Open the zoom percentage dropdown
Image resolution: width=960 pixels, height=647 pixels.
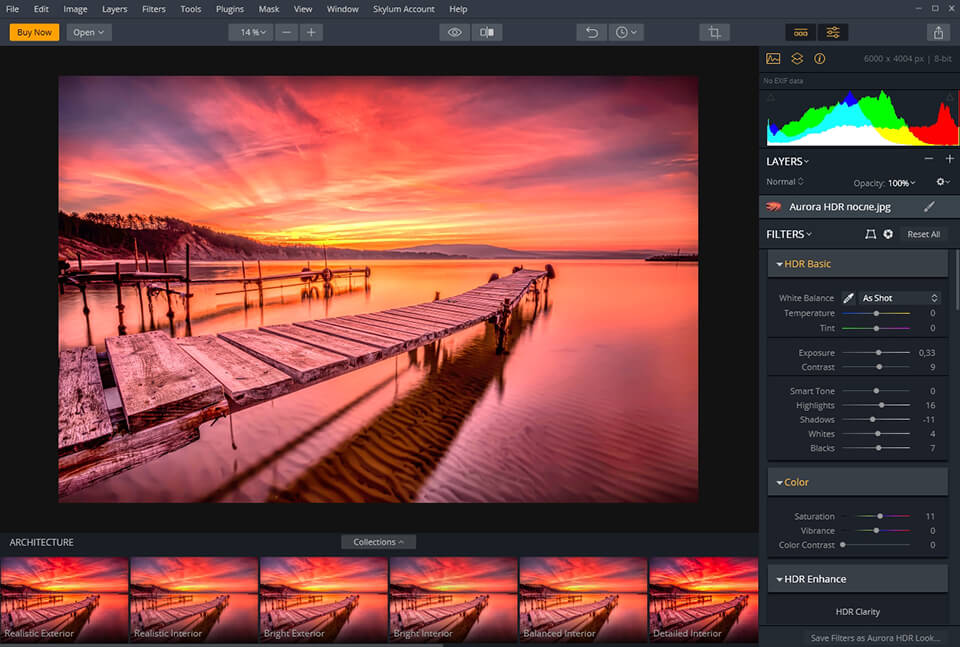(x=250, y=32)
